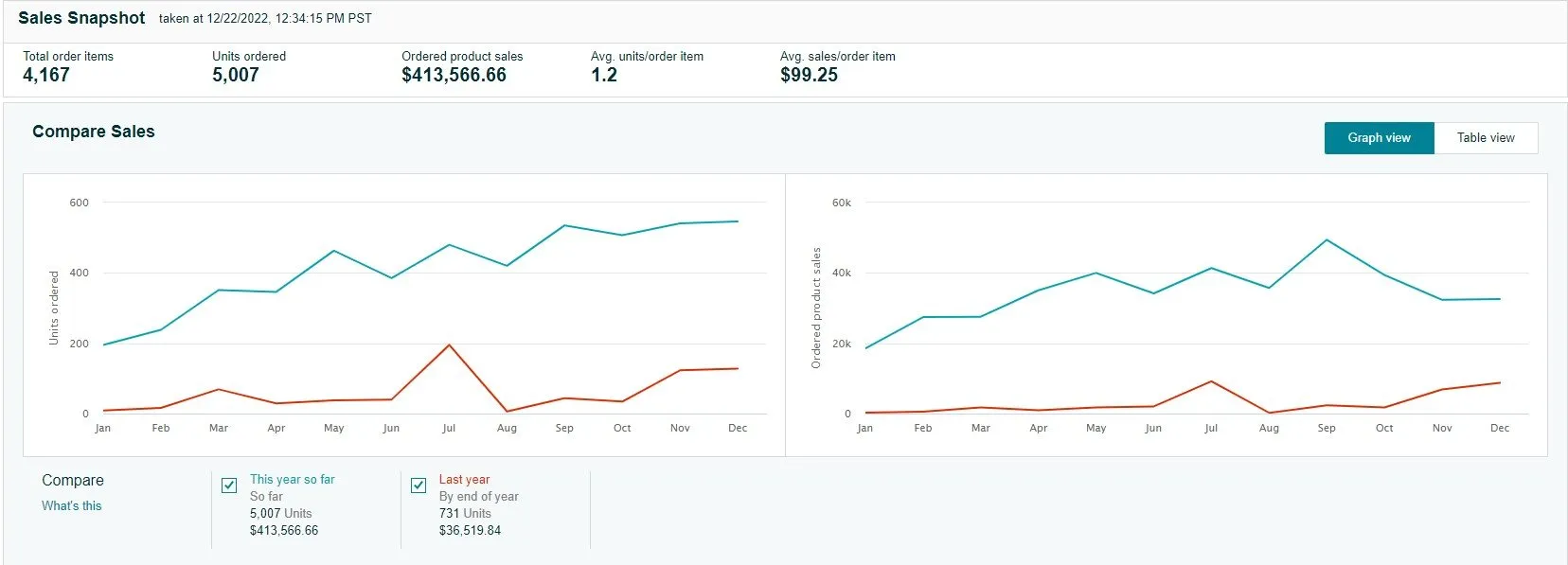Click the Last year legend label

click(x=464, y=480)
